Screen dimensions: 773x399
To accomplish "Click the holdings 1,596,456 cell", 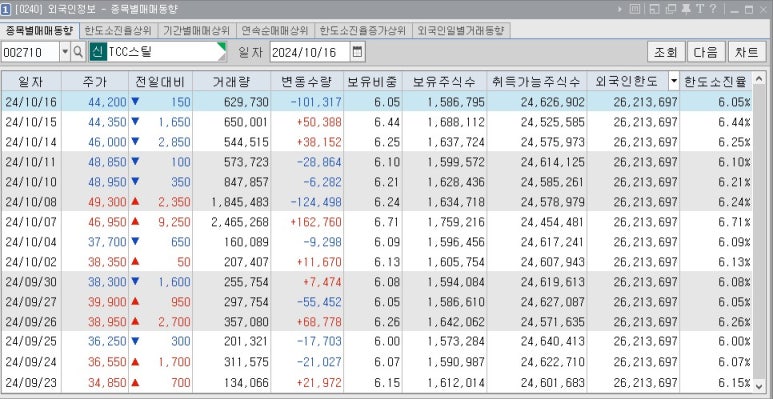I will coord(444,242).
